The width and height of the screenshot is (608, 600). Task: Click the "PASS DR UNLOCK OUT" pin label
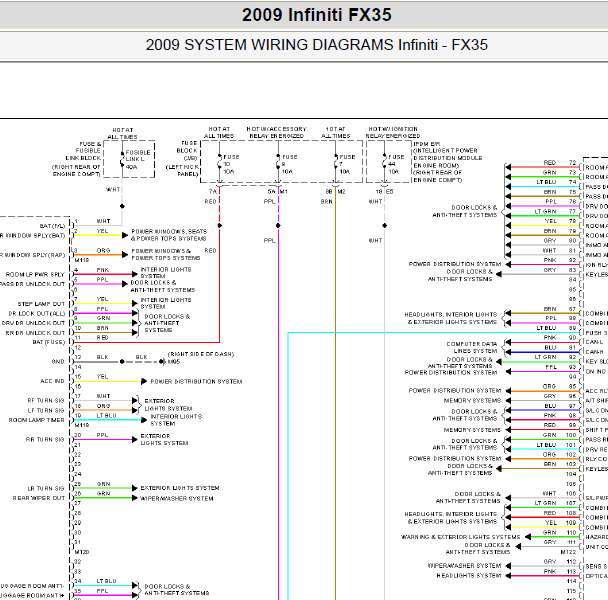[x=33, y=284]
